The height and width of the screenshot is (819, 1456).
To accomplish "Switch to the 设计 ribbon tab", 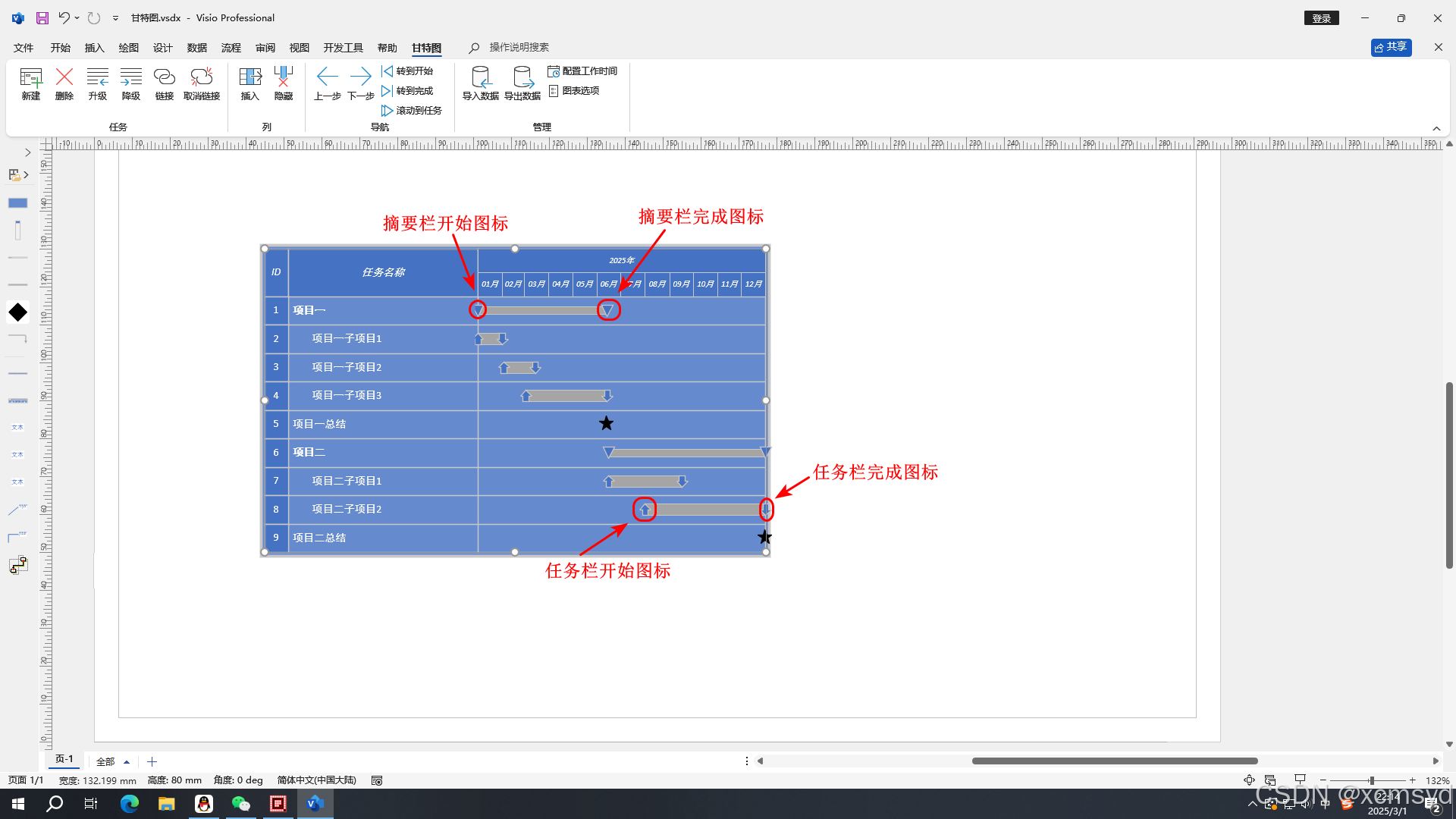I will click(x=162, y=48).
